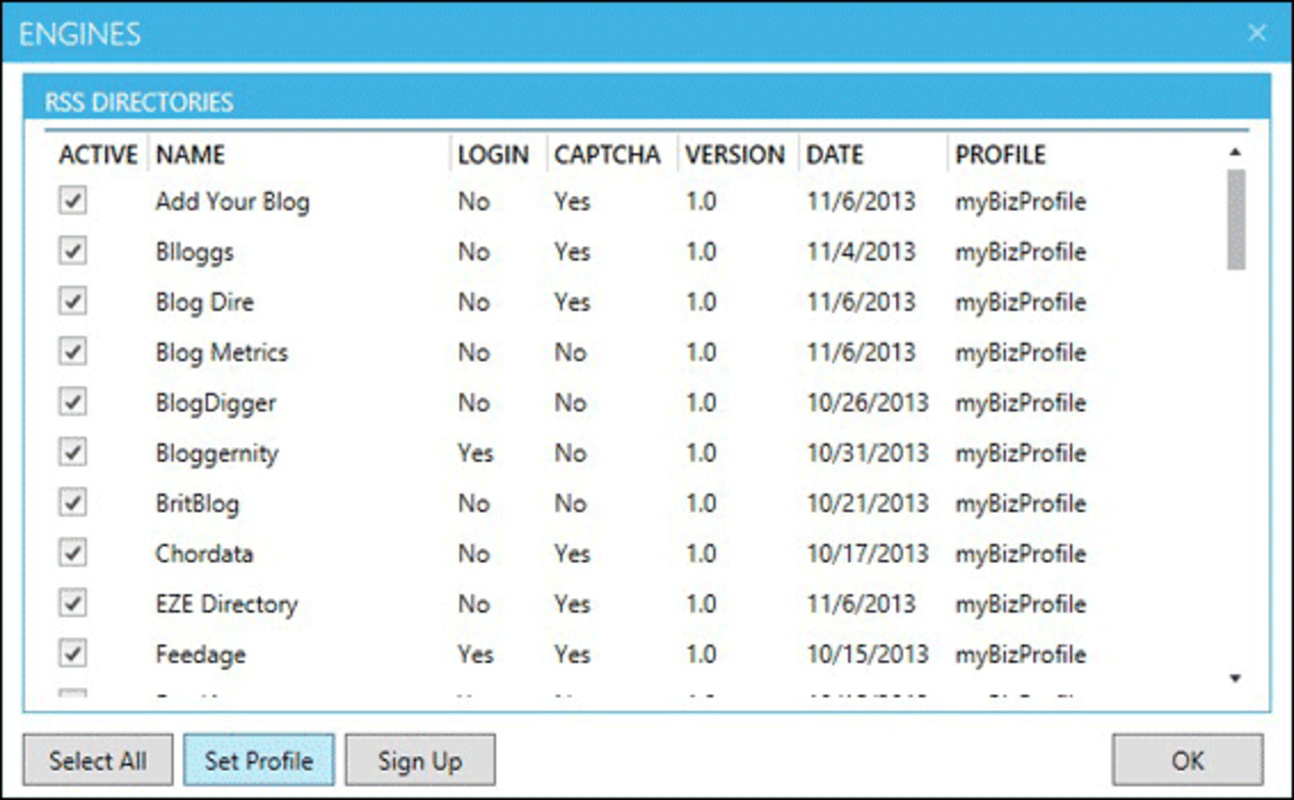Select the BritBlog row name
Screen dimensions: 1294x800
point(197,503)
